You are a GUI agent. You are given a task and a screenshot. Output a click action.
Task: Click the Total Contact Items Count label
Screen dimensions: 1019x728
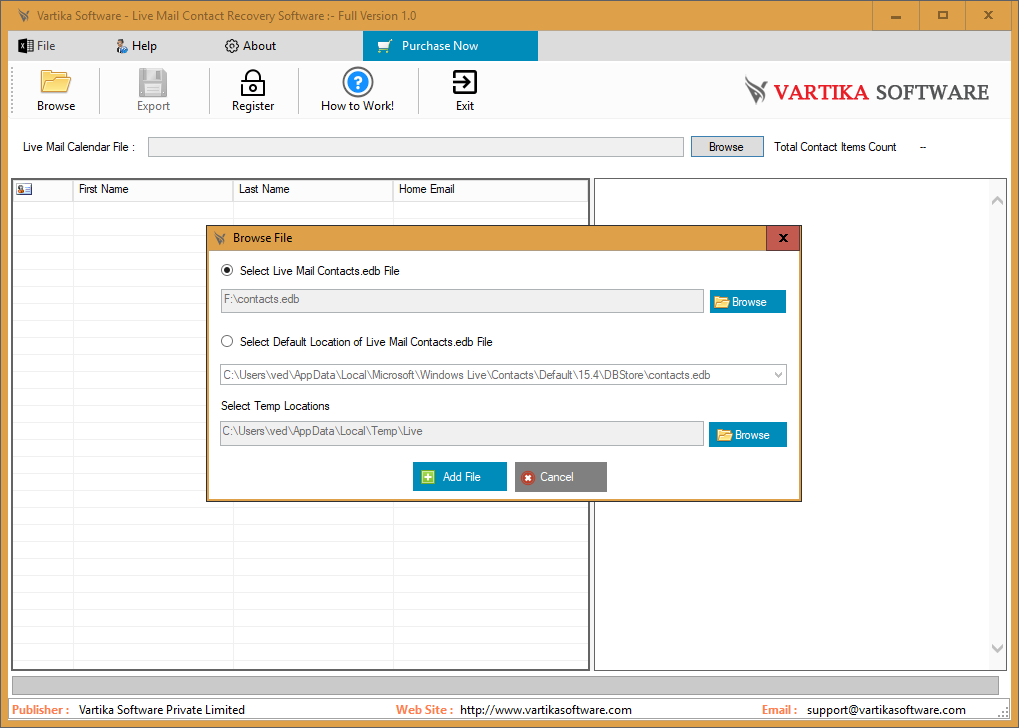pos(835,147)
